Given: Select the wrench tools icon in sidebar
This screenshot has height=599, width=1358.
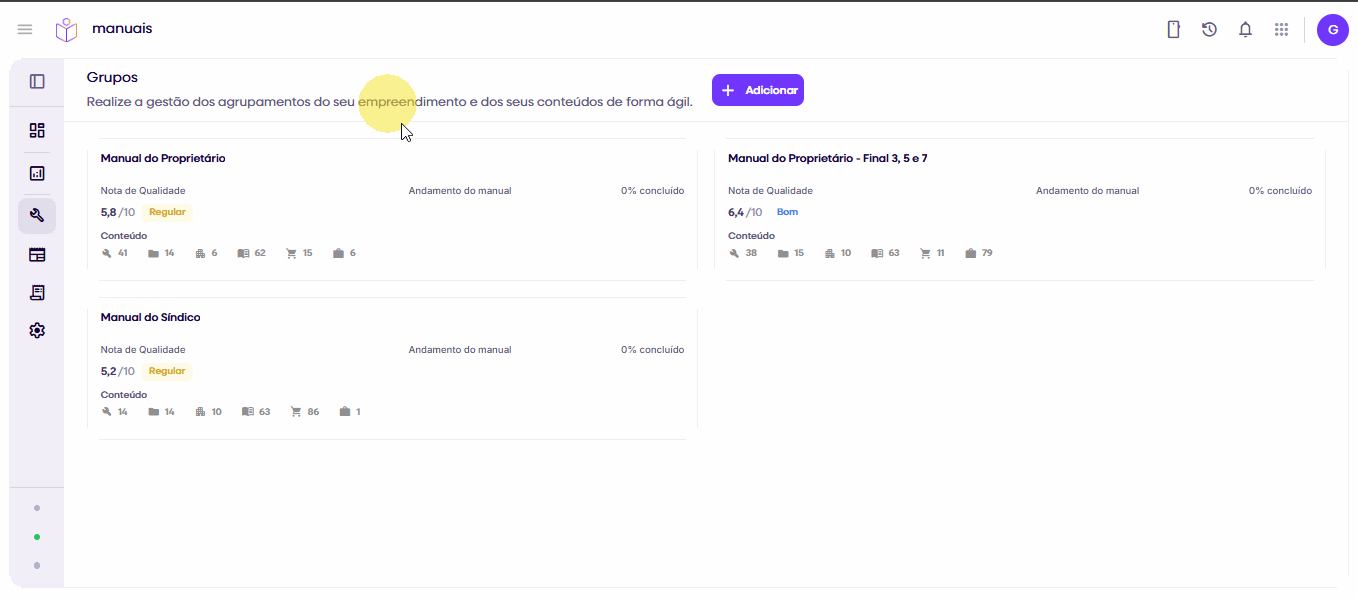Looking at the screenshot, I should tap(37, 215).
